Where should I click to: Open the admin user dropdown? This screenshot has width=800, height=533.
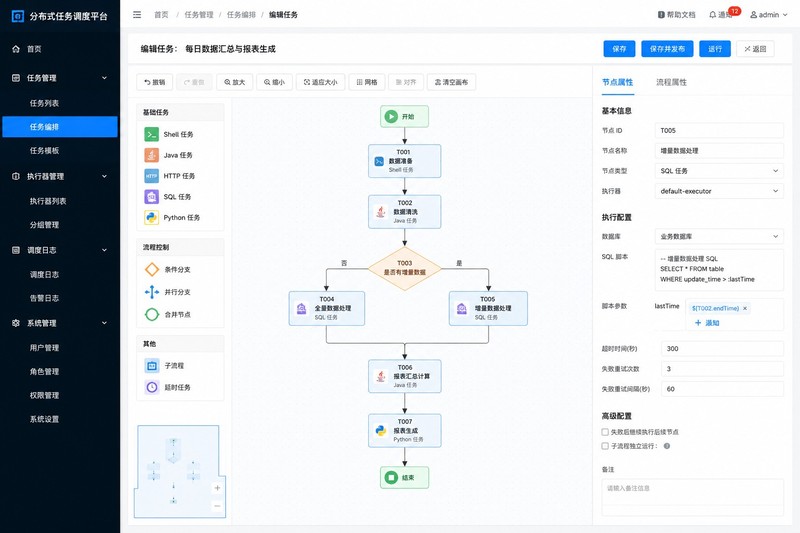(x=768, y=15)
